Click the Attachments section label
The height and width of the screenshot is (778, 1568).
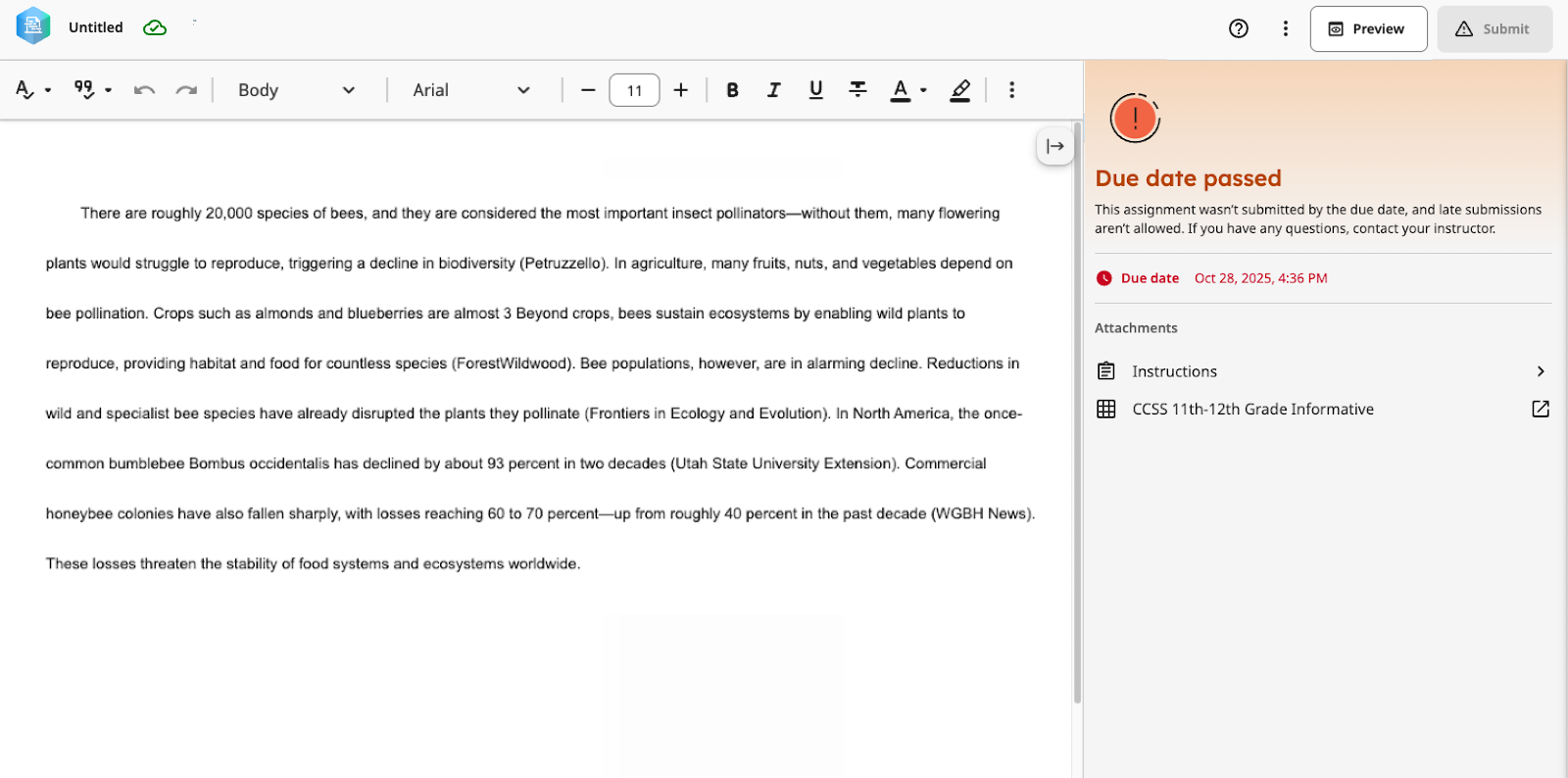click(x=1136, y=328)
